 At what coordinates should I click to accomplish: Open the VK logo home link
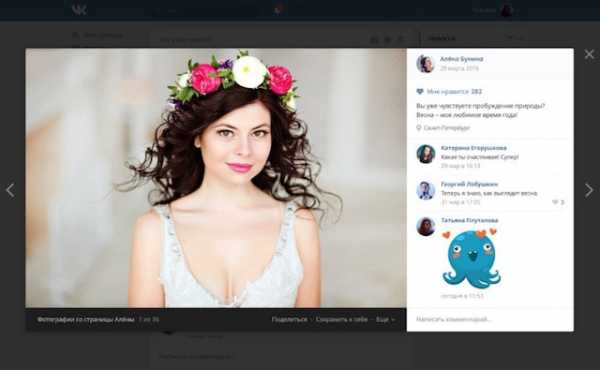coord(79,10)
